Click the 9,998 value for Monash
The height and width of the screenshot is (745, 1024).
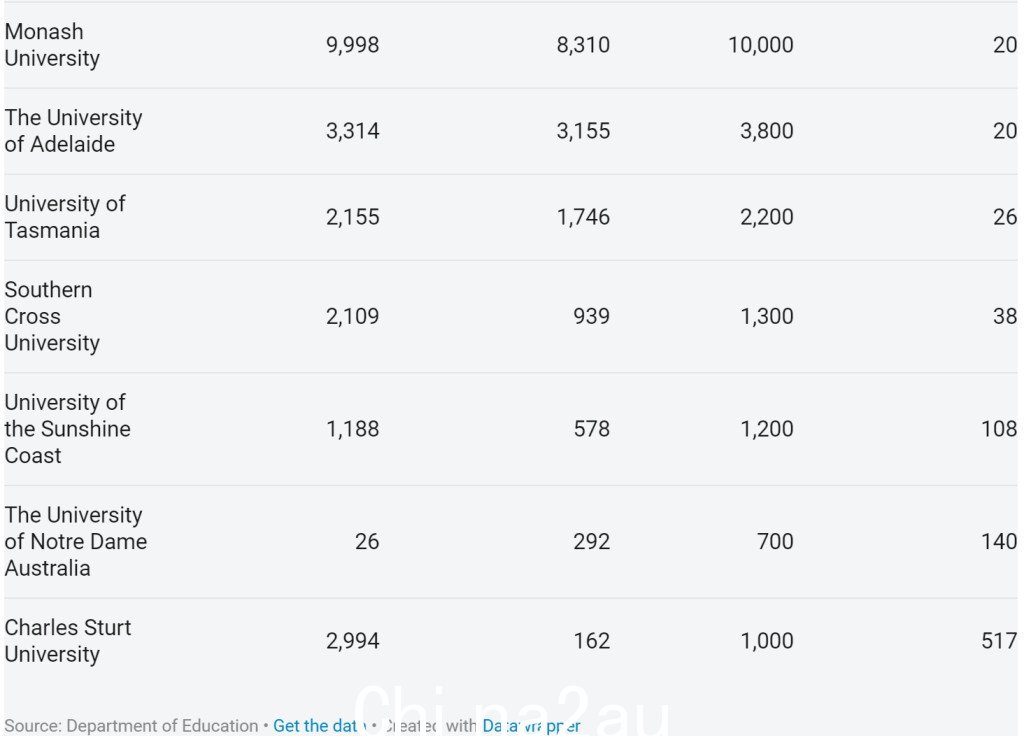pos(353,44)
